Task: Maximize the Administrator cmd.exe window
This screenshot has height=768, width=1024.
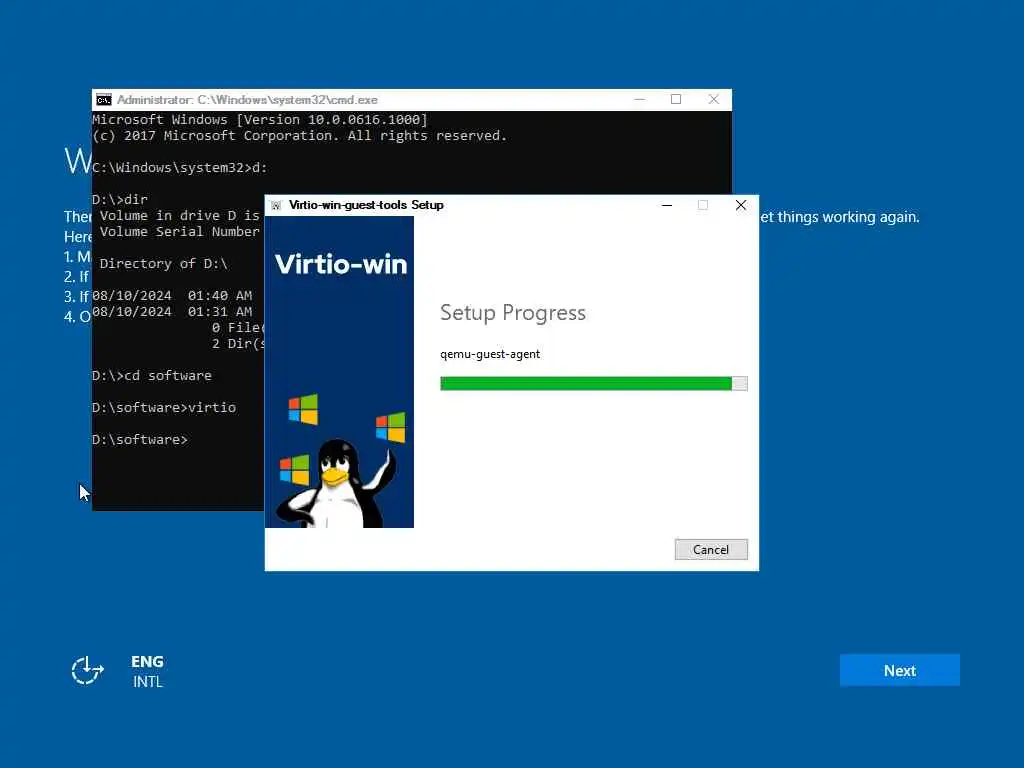Action: click(676, 99)
